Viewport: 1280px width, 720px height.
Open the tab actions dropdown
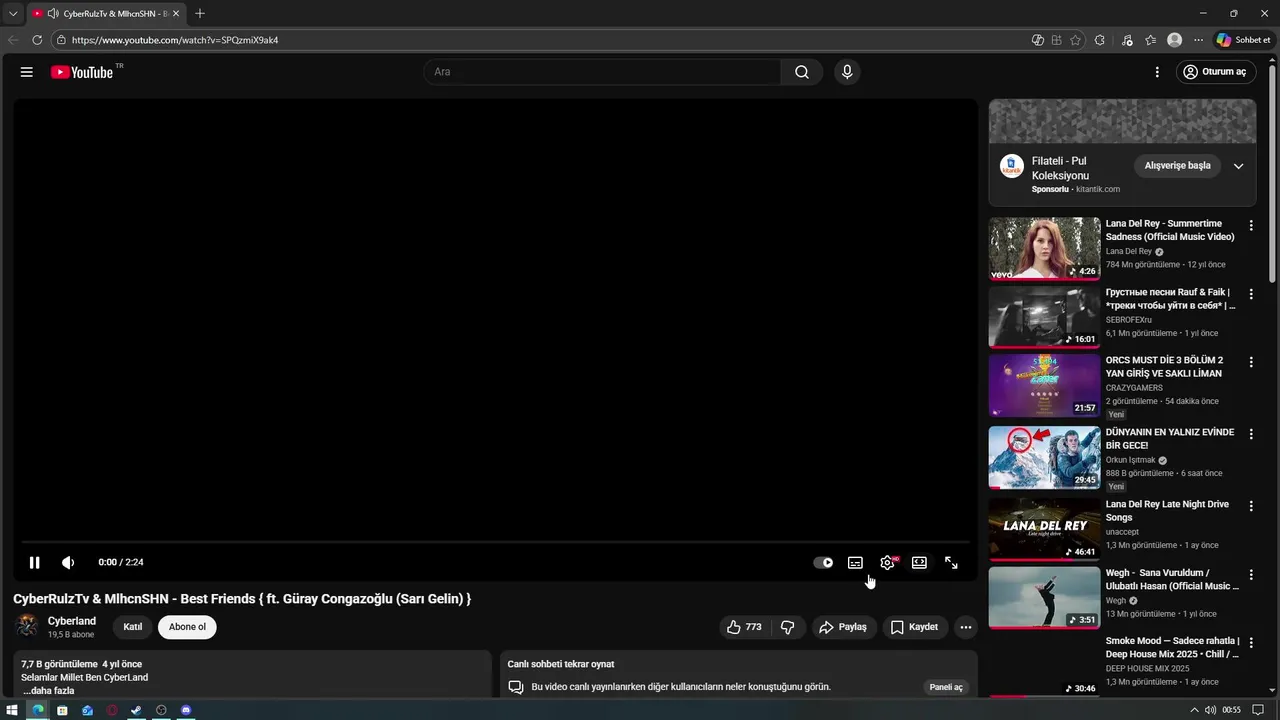pyautogui.click(x=13, y=14)
